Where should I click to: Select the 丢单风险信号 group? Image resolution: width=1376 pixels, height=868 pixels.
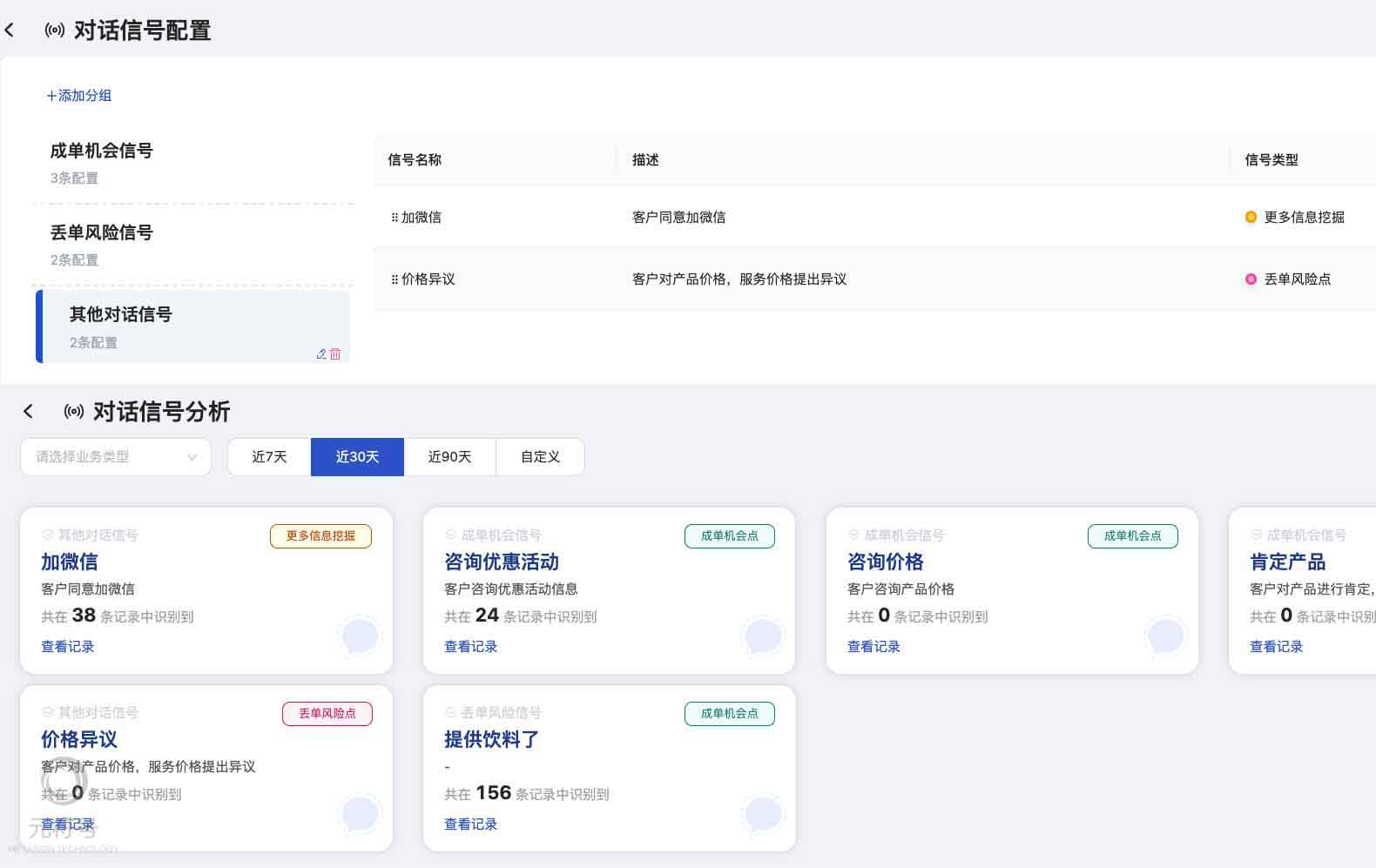point(192,245)
